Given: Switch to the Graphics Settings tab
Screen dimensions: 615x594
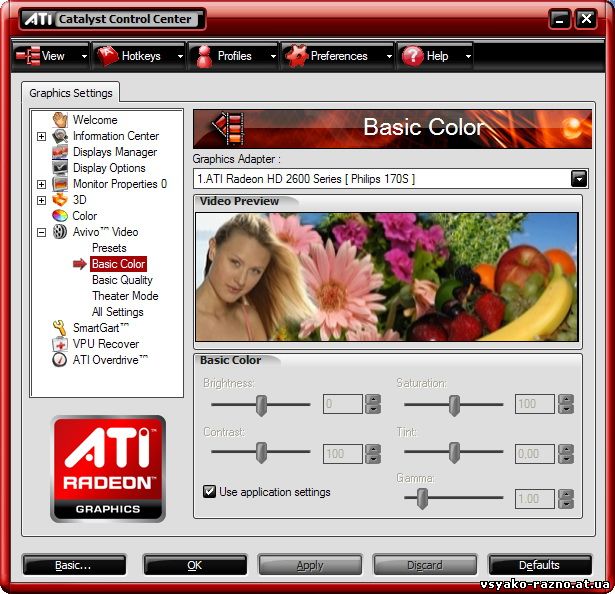Looking at the screenshot, I should 71,93.
